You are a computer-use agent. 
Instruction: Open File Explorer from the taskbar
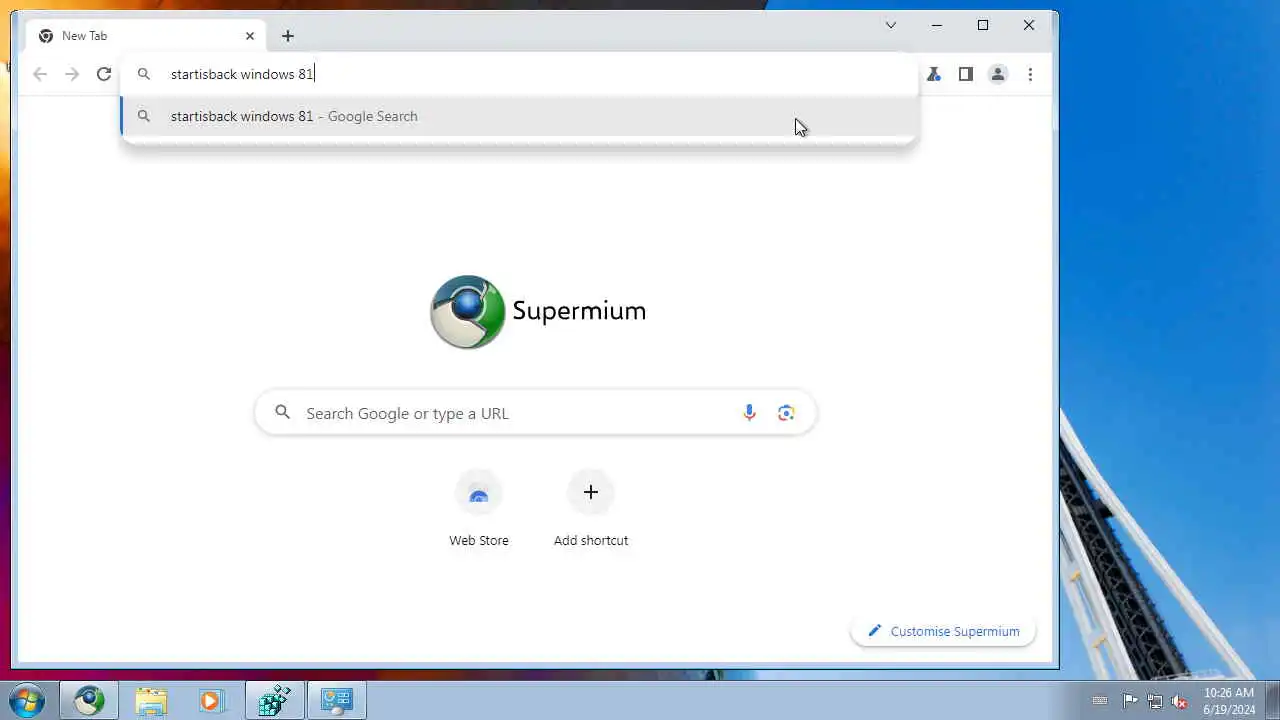(151, 701)
